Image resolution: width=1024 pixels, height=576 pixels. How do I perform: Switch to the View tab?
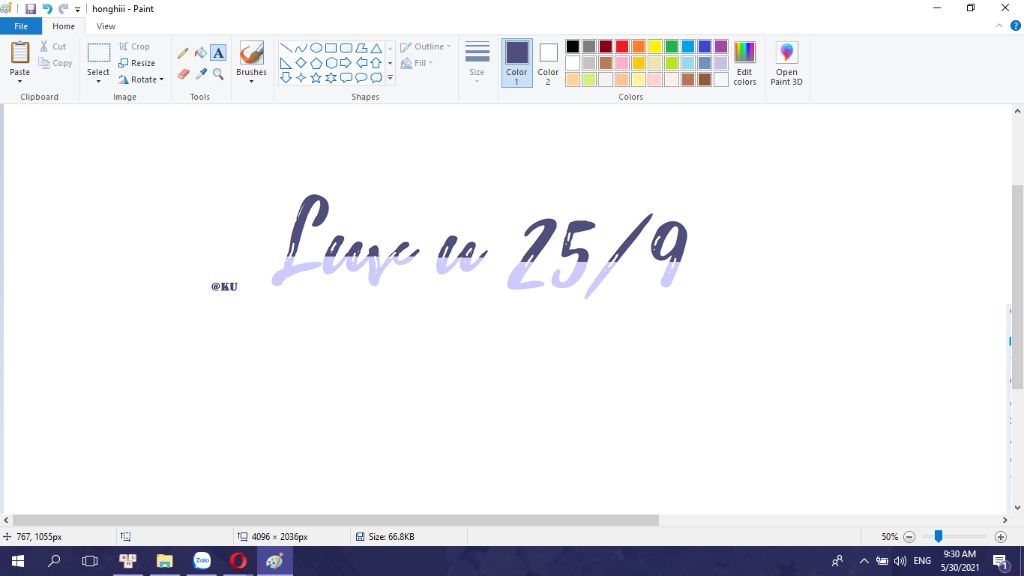point(106,26)
